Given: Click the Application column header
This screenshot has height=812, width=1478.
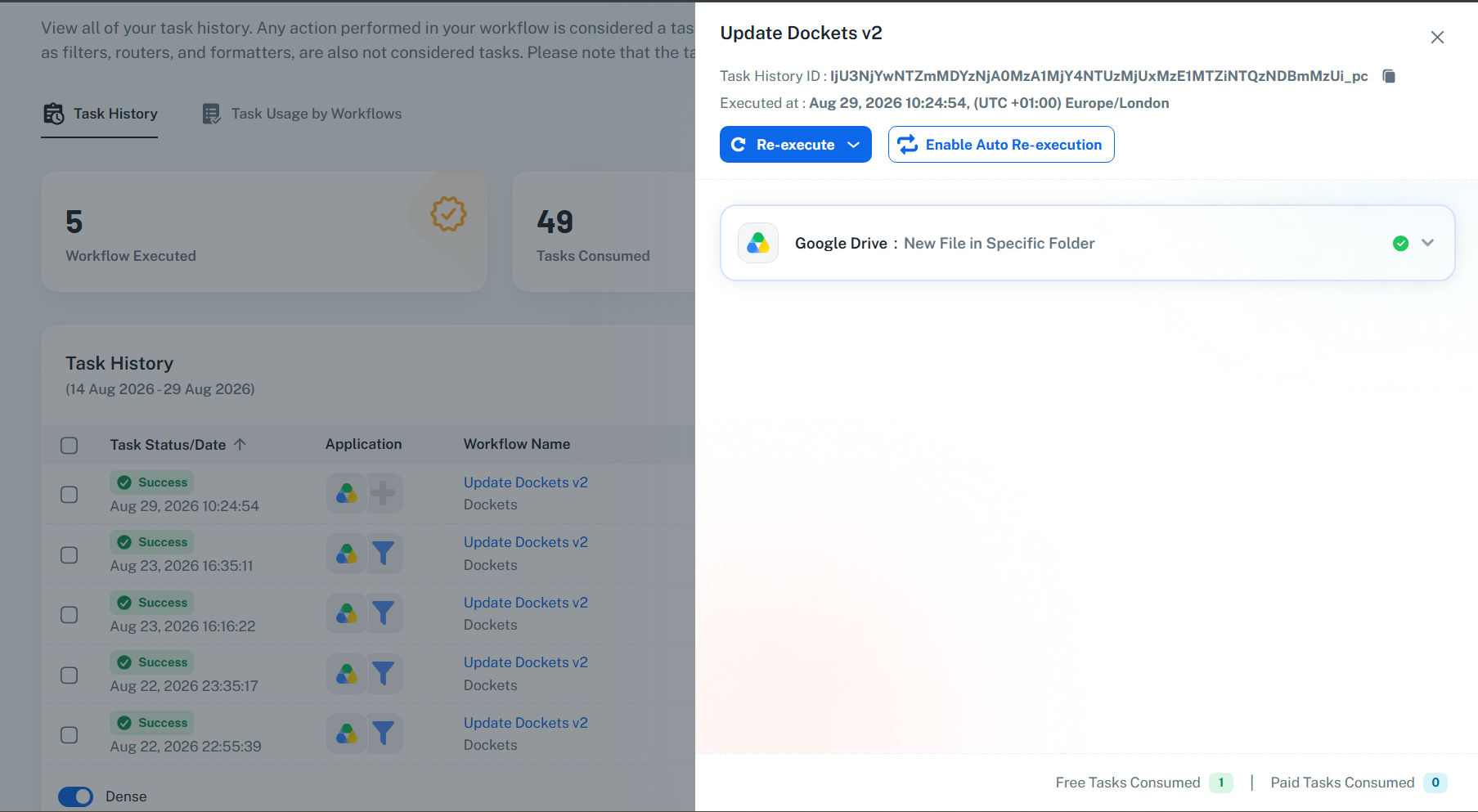Looking at the screenshot, I should pos(364,444).
